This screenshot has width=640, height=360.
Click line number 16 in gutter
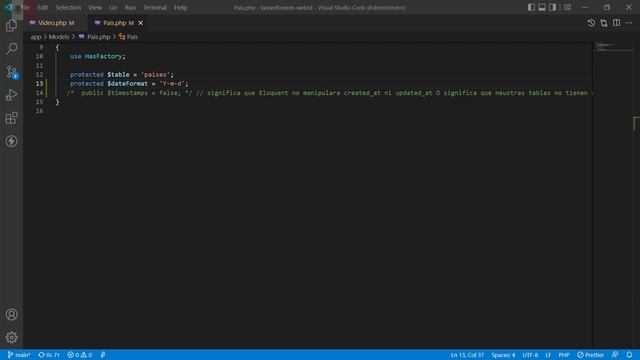[39, 111]
